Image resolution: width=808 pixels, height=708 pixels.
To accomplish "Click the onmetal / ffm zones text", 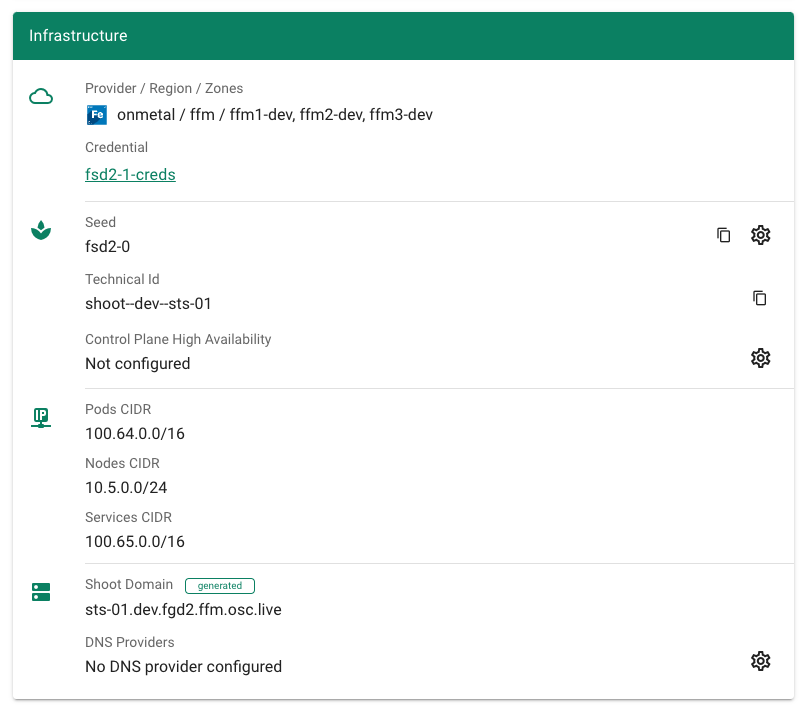I will [275, 114].
